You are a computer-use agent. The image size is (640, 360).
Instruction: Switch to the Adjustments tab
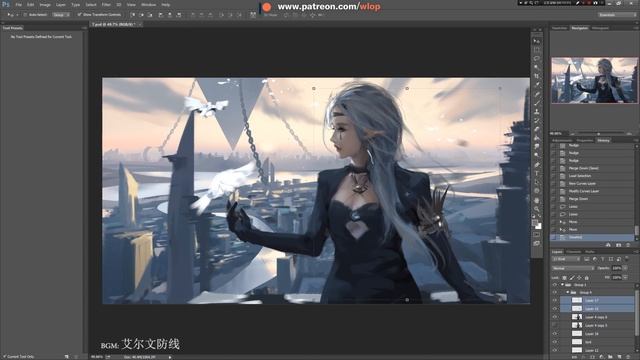click(x=562, y=140)
